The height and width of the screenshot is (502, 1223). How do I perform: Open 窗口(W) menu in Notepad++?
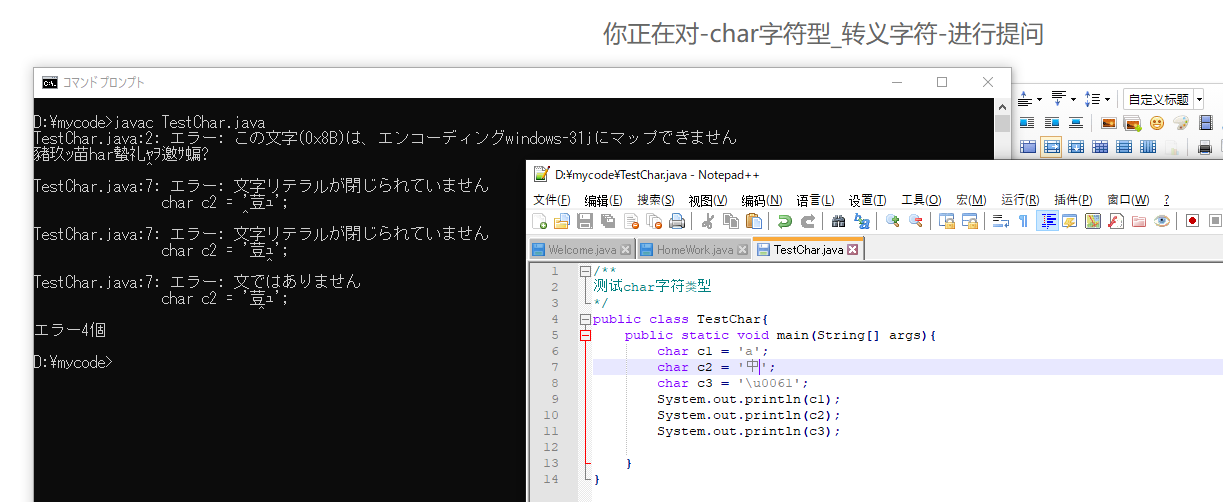tap(1128, 200)
